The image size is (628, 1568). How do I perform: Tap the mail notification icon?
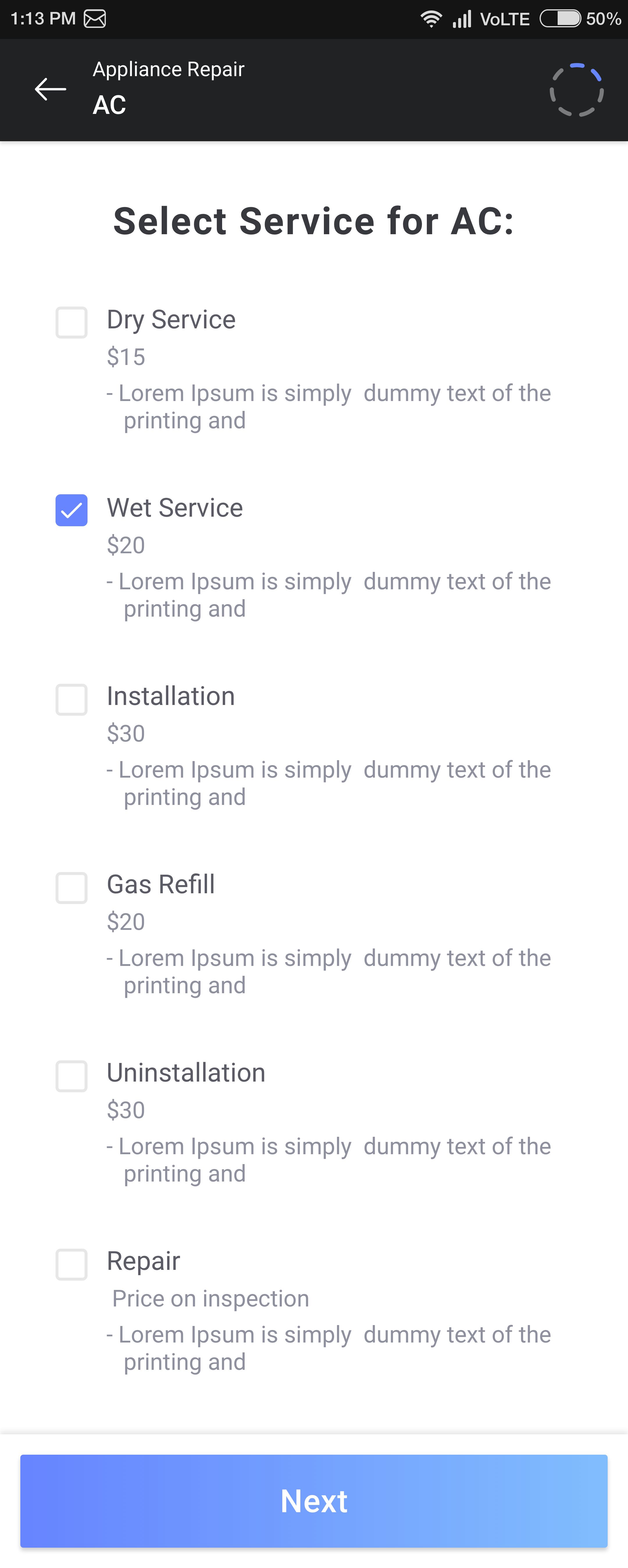(95, 19)
